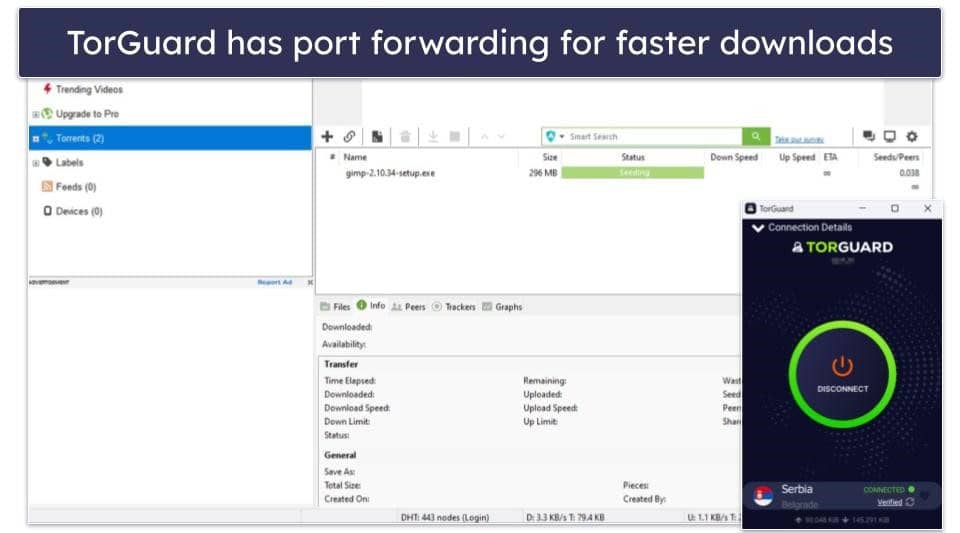
Task: Expand the Upgrade to Pro tree node
Action: 36,114
